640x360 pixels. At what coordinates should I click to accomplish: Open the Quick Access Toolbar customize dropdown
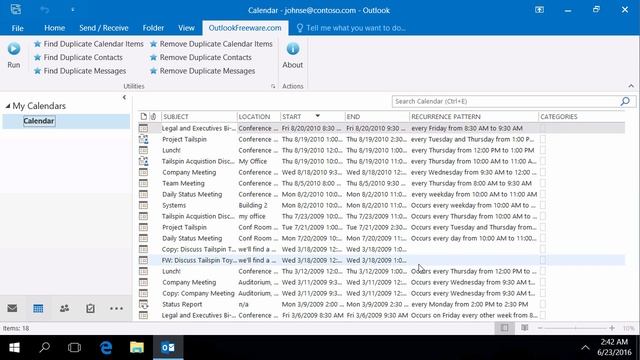tap(73, 10)
